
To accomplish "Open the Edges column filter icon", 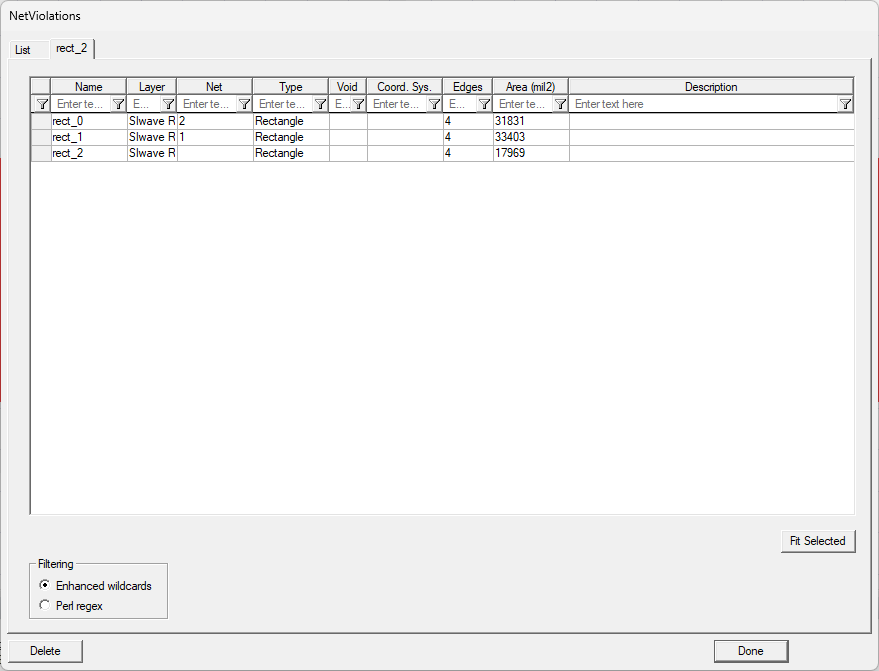I will click(485, 104).
